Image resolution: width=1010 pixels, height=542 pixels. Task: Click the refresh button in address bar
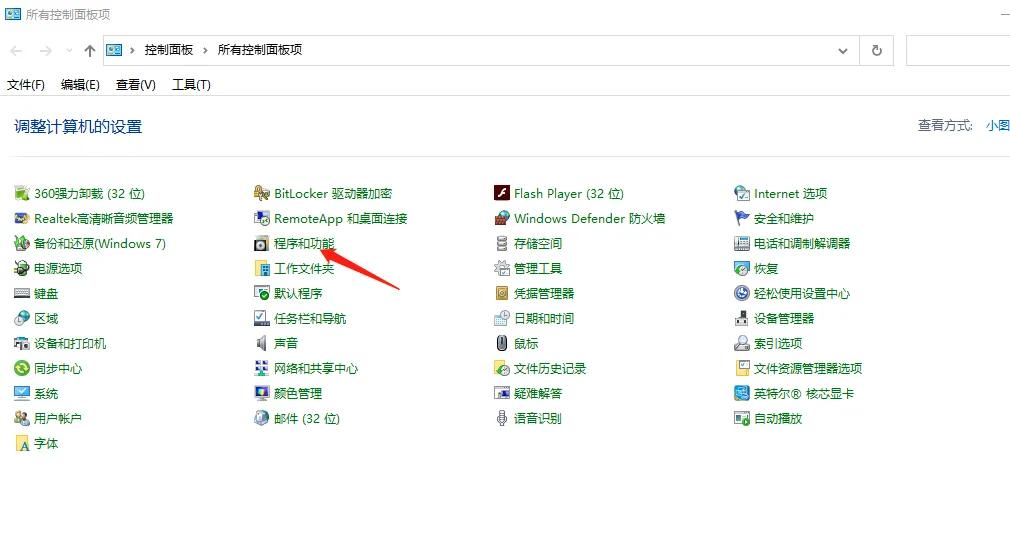pos(877,50)
